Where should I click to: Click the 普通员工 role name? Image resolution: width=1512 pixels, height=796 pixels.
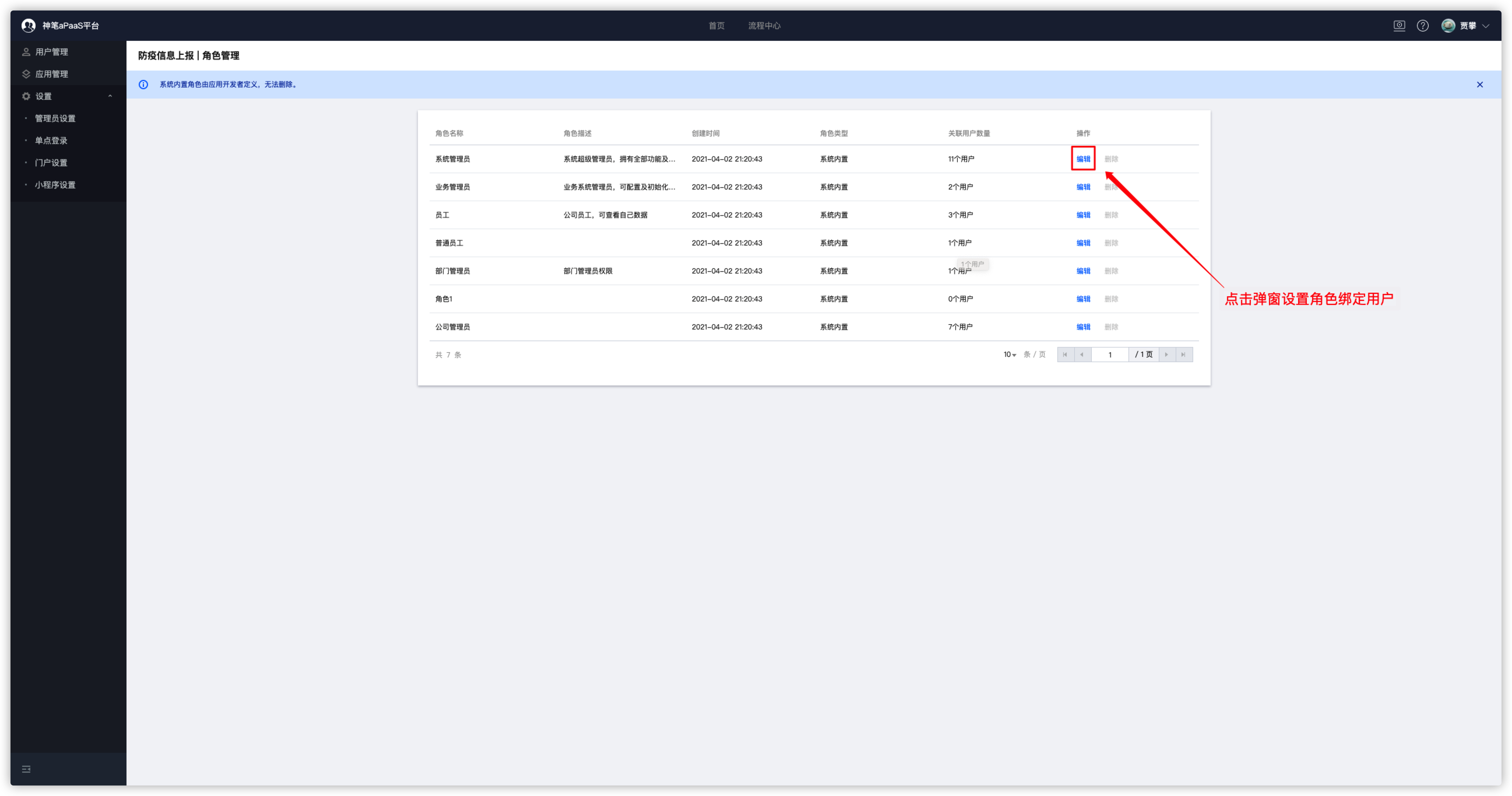tap(449, 242)
